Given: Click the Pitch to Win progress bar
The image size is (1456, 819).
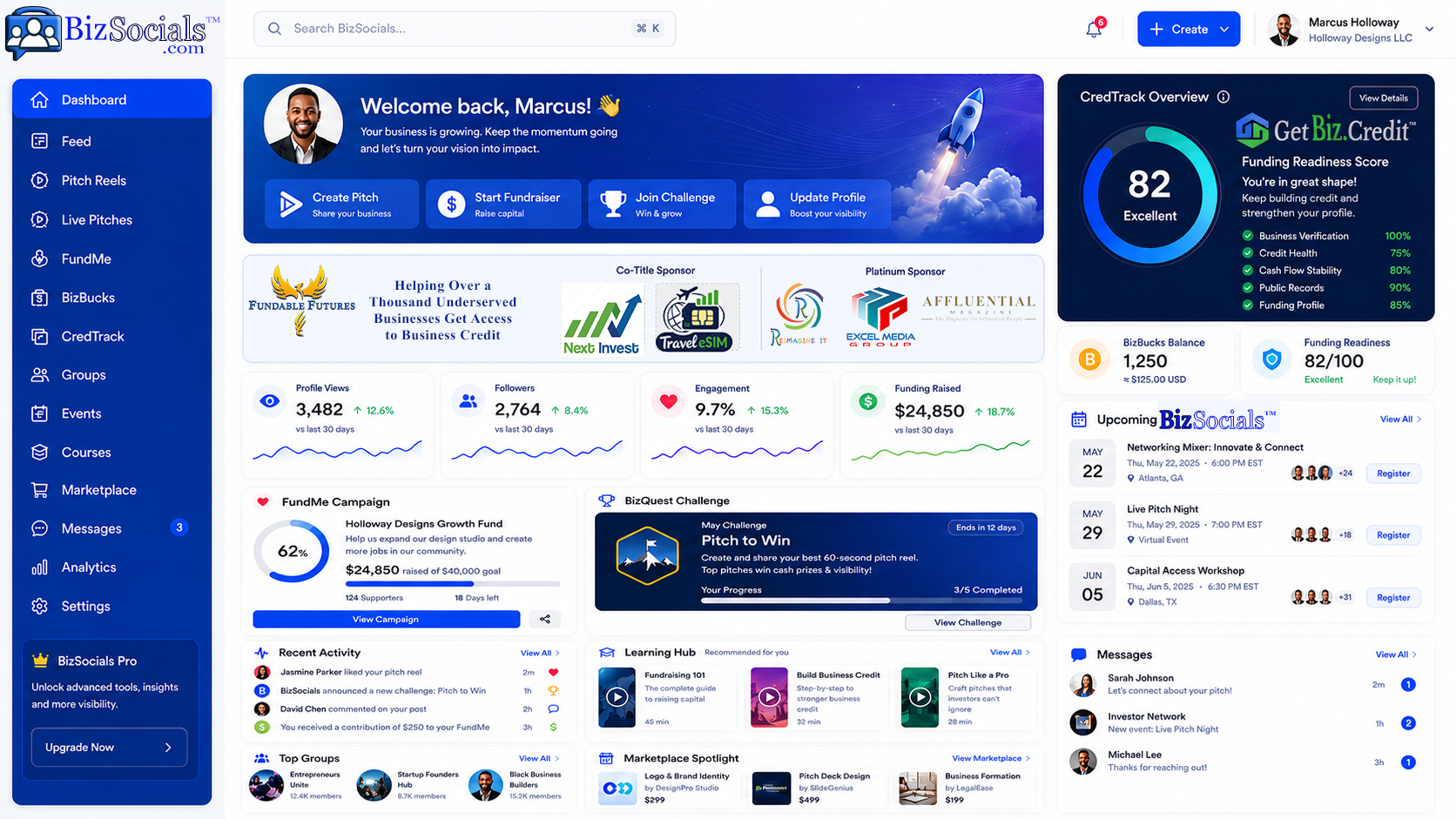Looking at the screenshot, I should [x=862, y=601].
